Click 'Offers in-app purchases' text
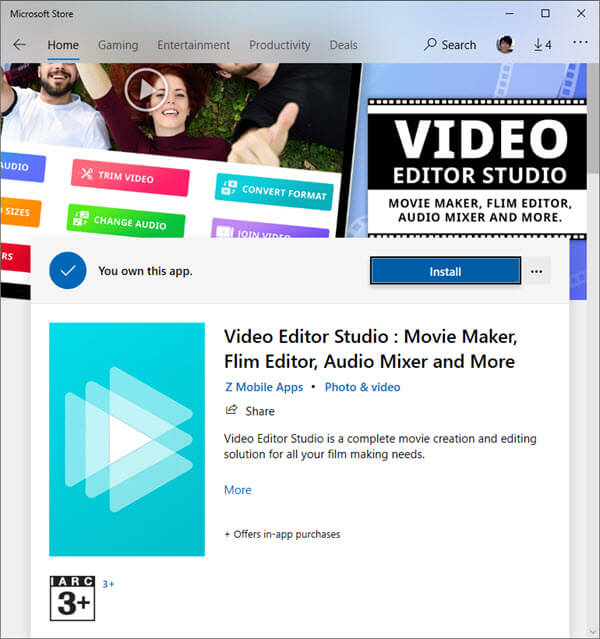 [x=287, y=534]
